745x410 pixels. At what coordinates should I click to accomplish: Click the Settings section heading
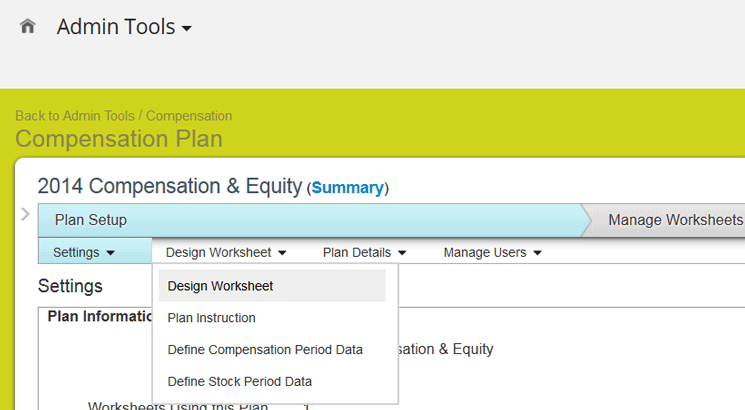tap(70, 286)
